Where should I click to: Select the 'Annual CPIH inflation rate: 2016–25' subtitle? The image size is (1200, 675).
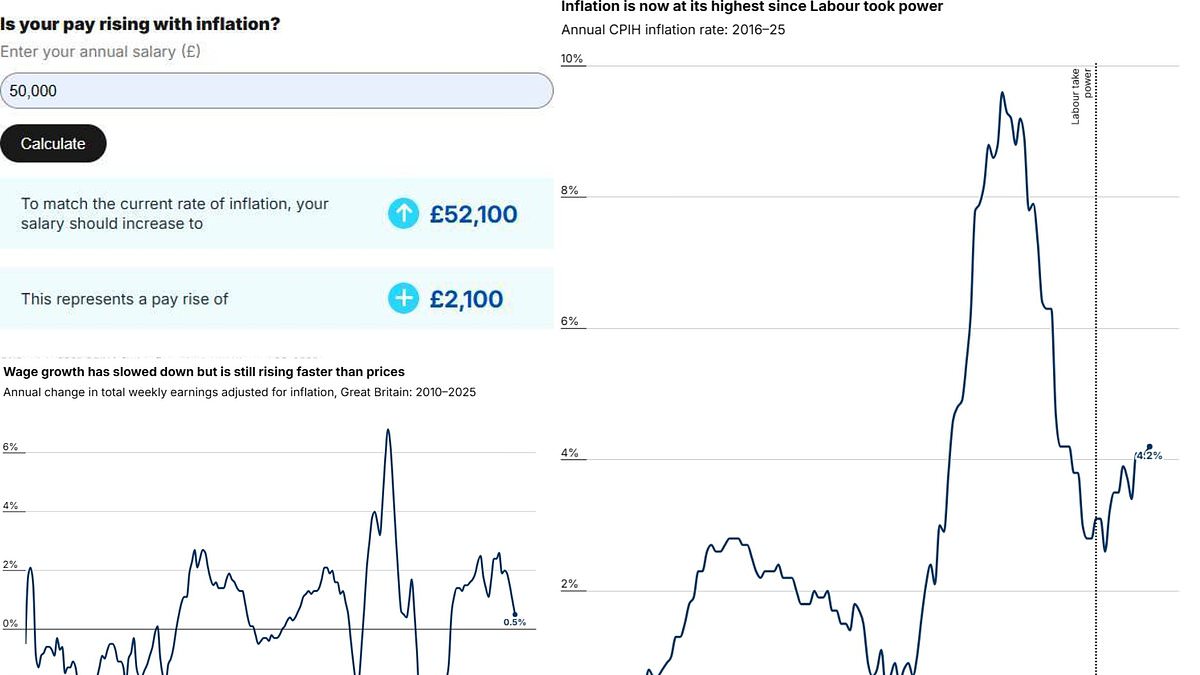(x=672, y=29)
